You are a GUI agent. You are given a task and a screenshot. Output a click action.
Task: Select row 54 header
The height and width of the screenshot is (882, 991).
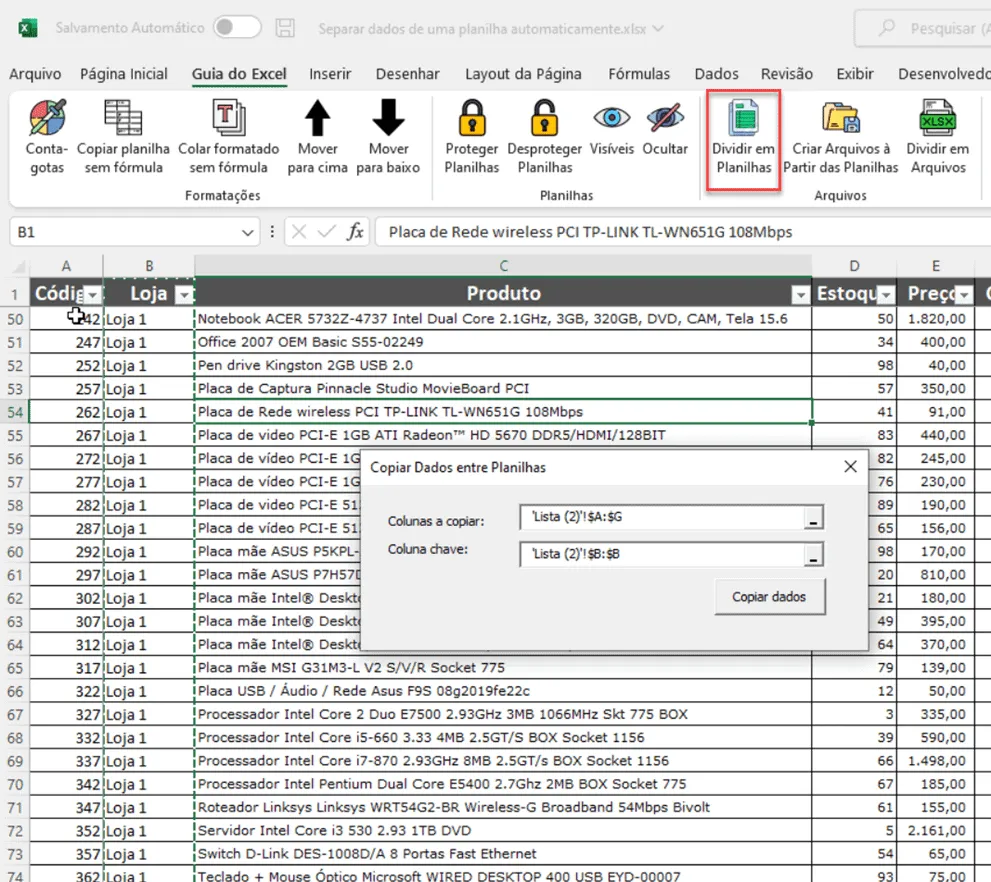[15, 413]
